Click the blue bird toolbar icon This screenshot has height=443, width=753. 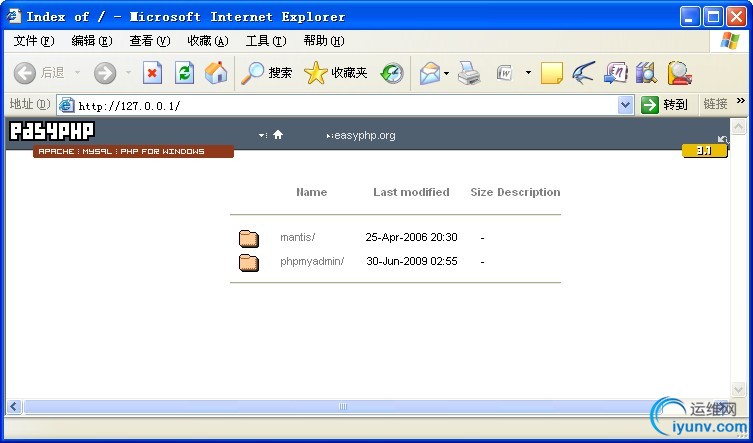(583, 74)
